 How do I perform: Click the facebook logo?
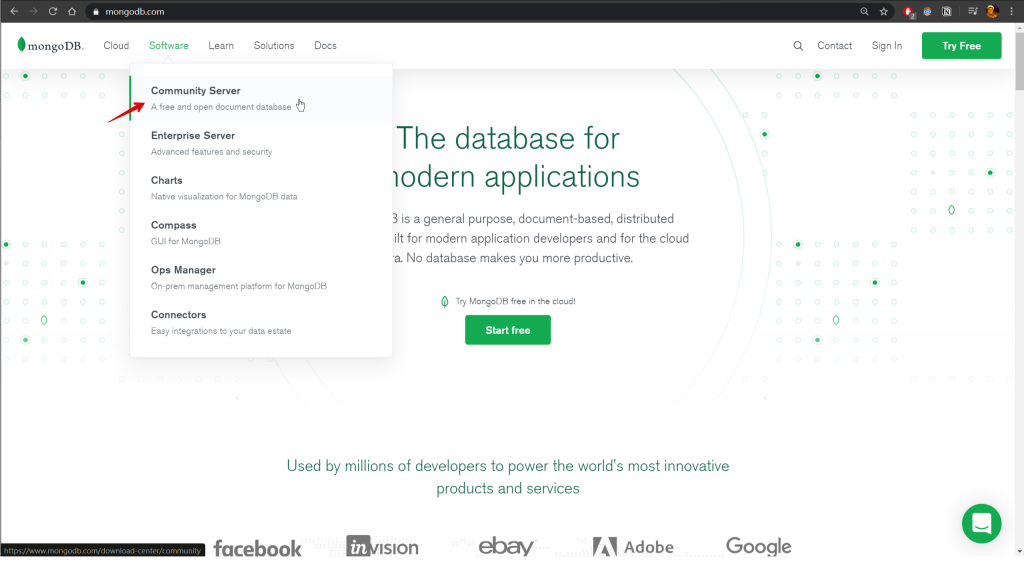[x=257, y=549]
